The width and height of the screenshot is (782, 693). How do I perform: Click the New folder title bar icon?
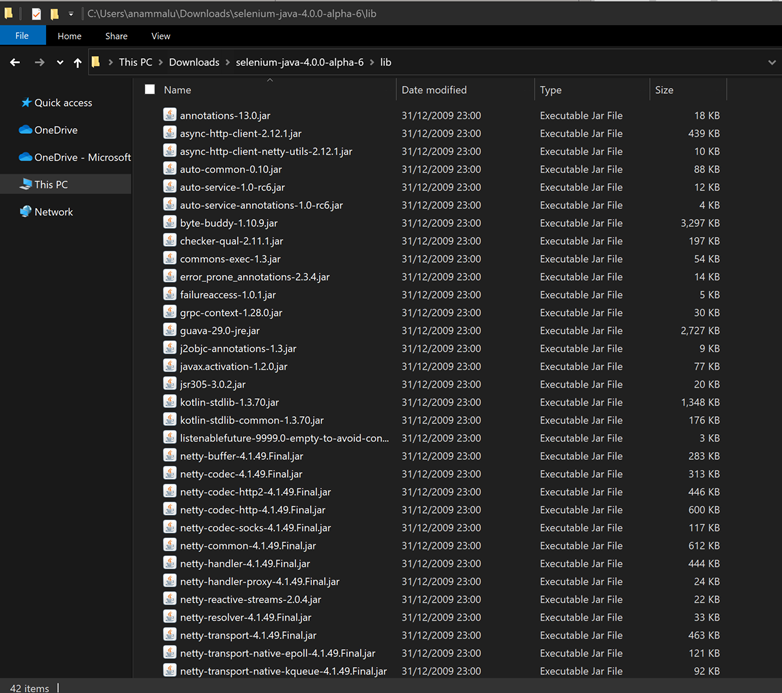pyautogui.click(x=54, y=14)
